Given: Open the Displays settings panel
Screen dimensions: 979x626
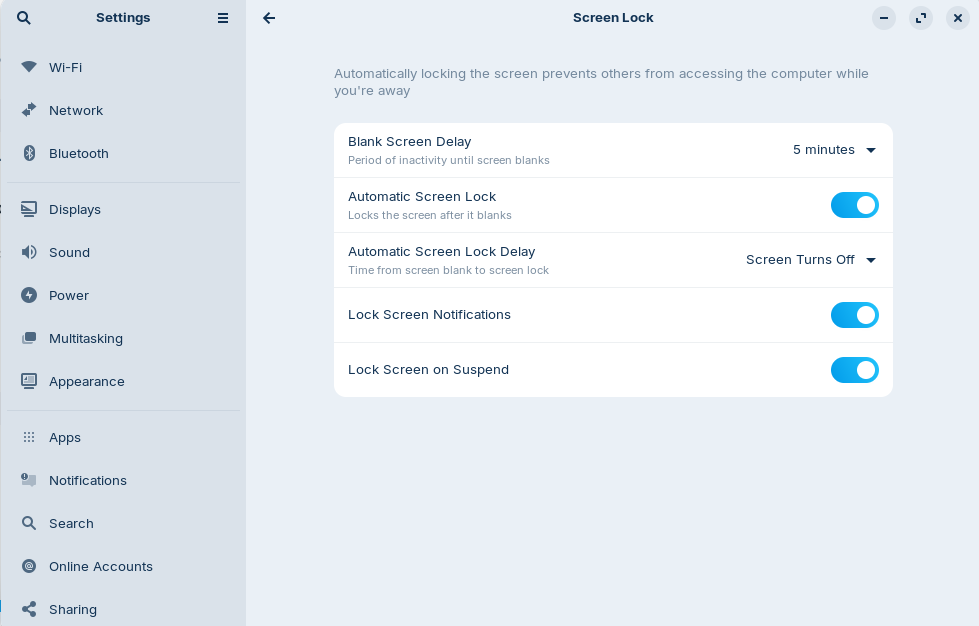Looking at the screenshot, I should (75, 209).
